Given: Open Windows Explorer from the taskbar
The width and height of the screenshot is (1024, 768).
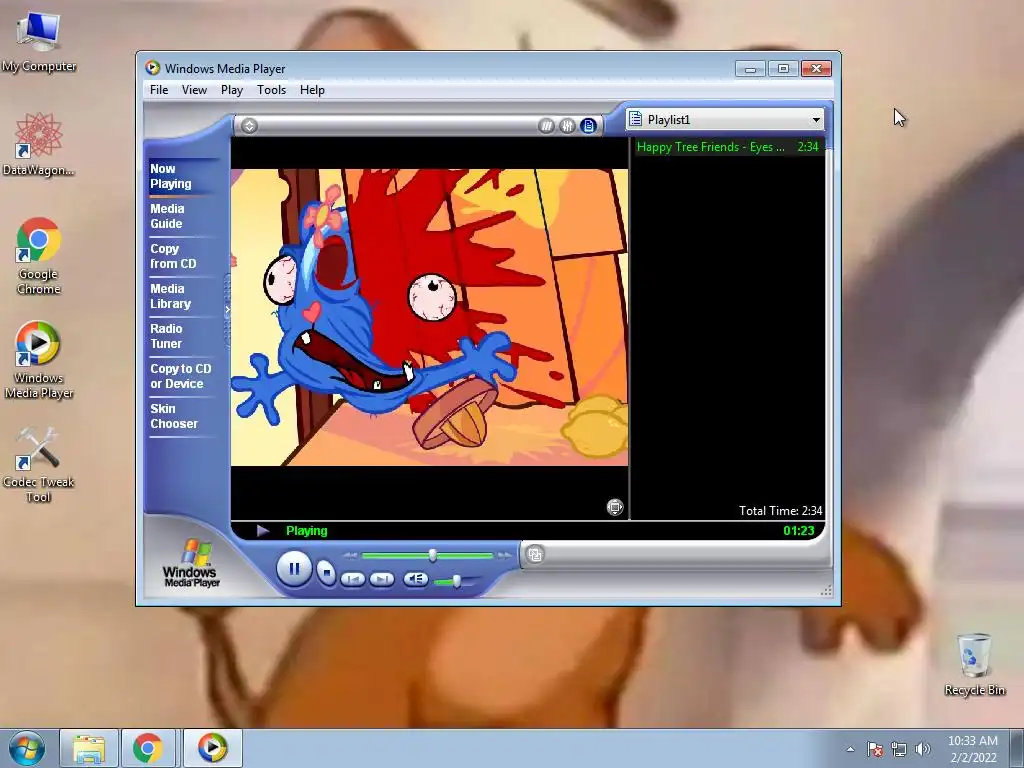Looking at the screenshot, I should click(x=89, y=748).
